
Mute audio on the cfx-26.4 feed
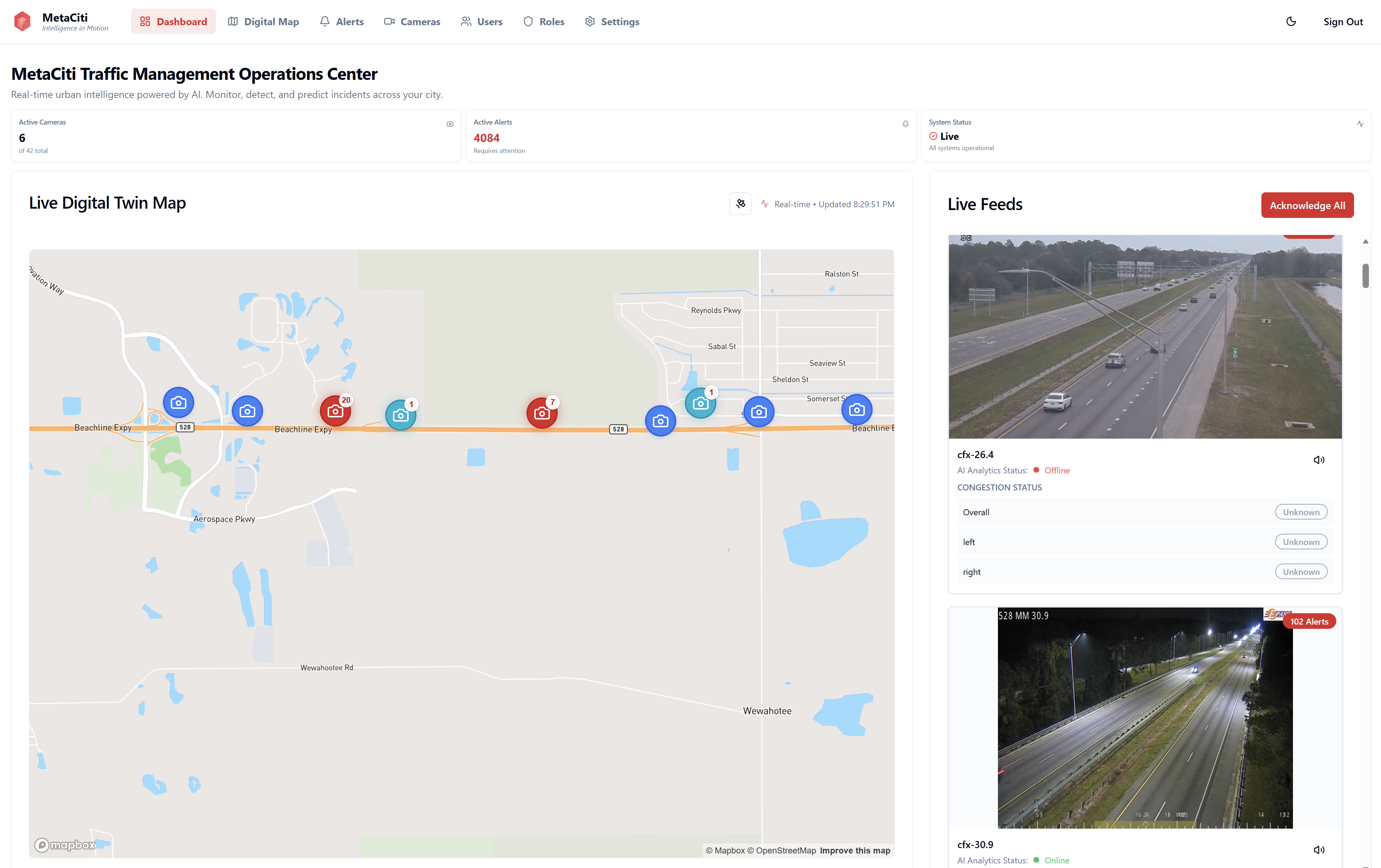[1319, 459]
